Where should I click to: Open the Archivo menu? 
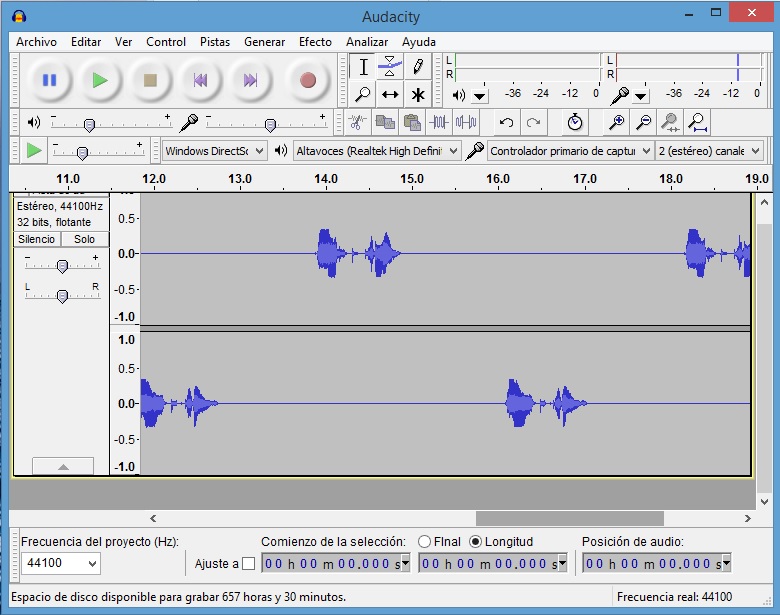pyautogui.click(x=36, y=42)
